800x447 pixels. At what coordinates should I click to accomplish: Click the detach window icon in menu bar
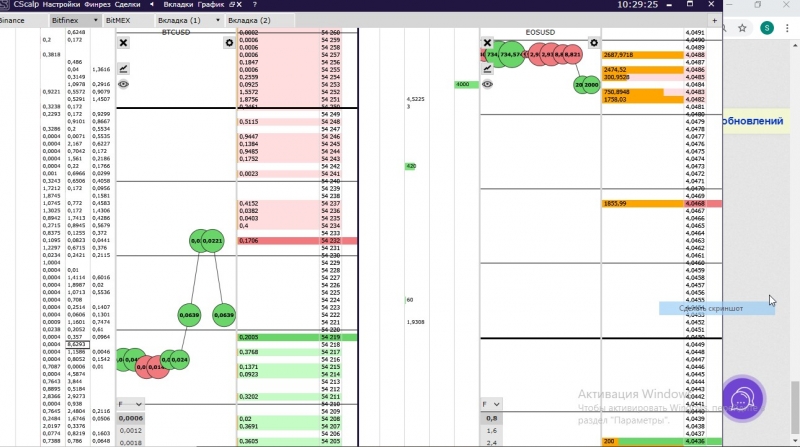tap(232, 5)
